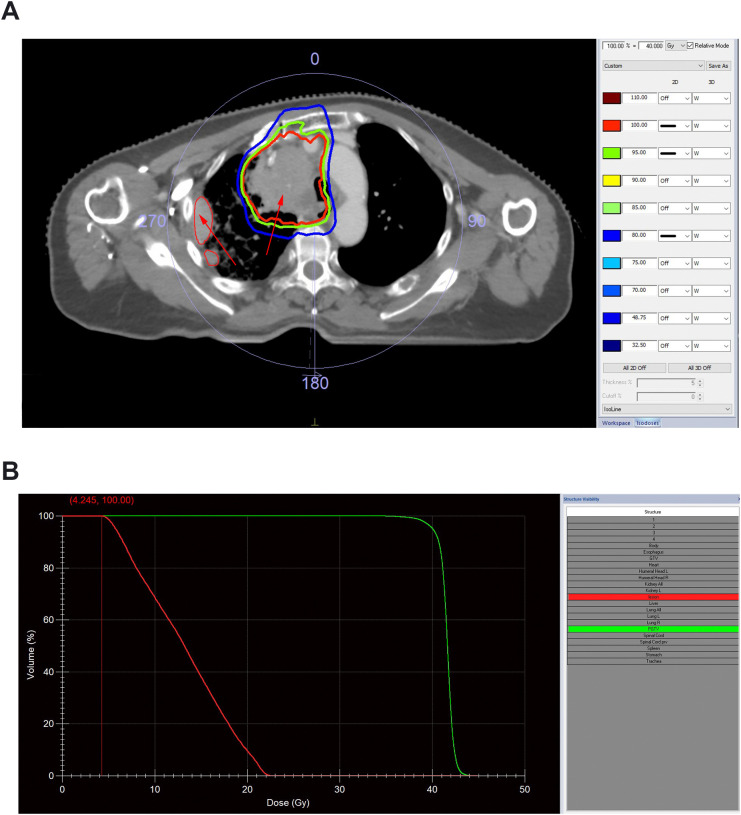This screenshot has height=815, width=741.
Task: Toggle visibility of the Liver structure
Action: [x=653, y=603]
